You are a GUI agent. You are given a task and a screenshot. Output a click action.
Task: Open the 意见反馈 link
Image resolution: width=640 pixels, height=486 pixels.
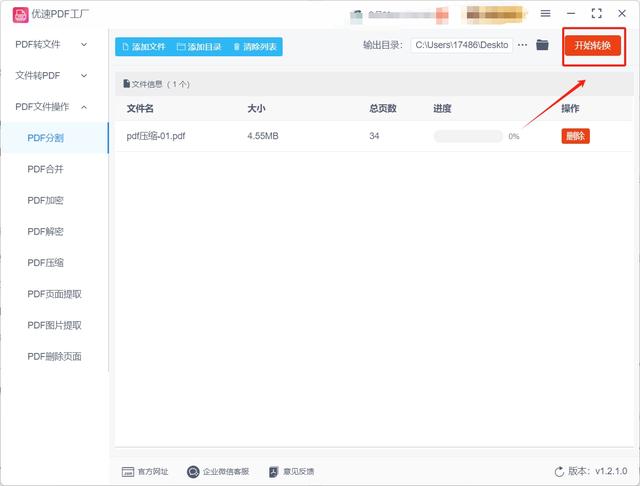pos(298,472)
